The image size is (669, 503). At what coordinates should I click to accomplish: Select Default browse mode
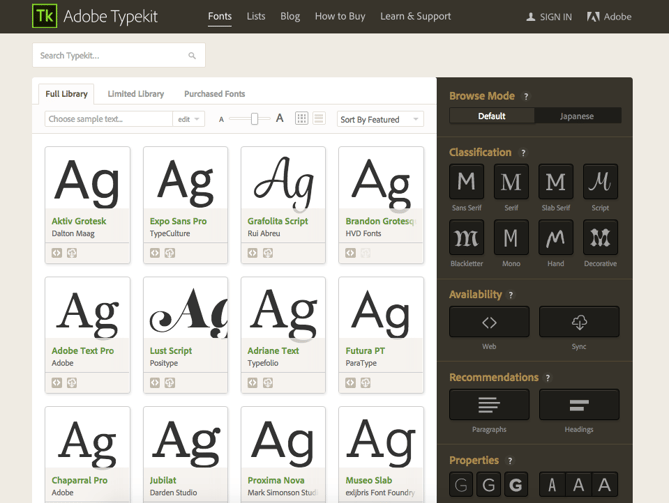(x=491, y=116)
